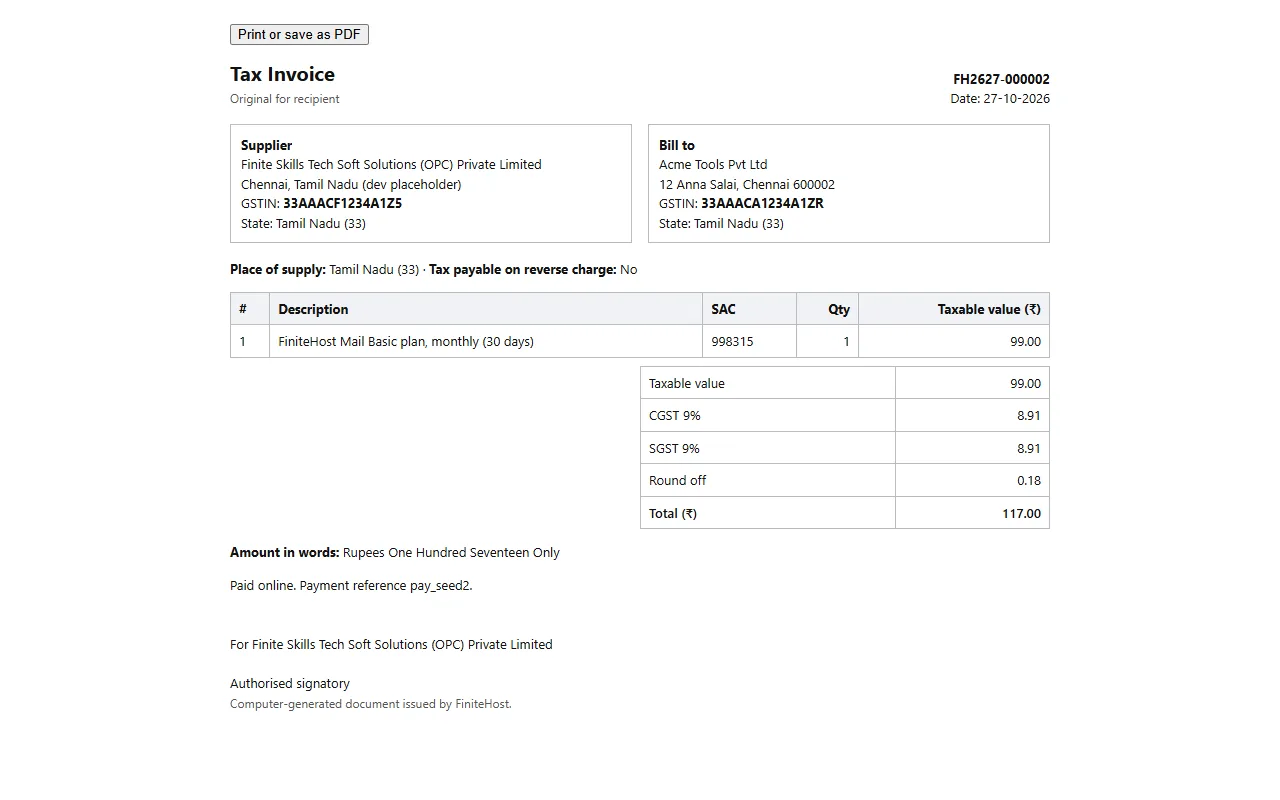Select the Tax Invoice heading
The width and height of the screenshot is (1280, 800).
click(282, 74)
